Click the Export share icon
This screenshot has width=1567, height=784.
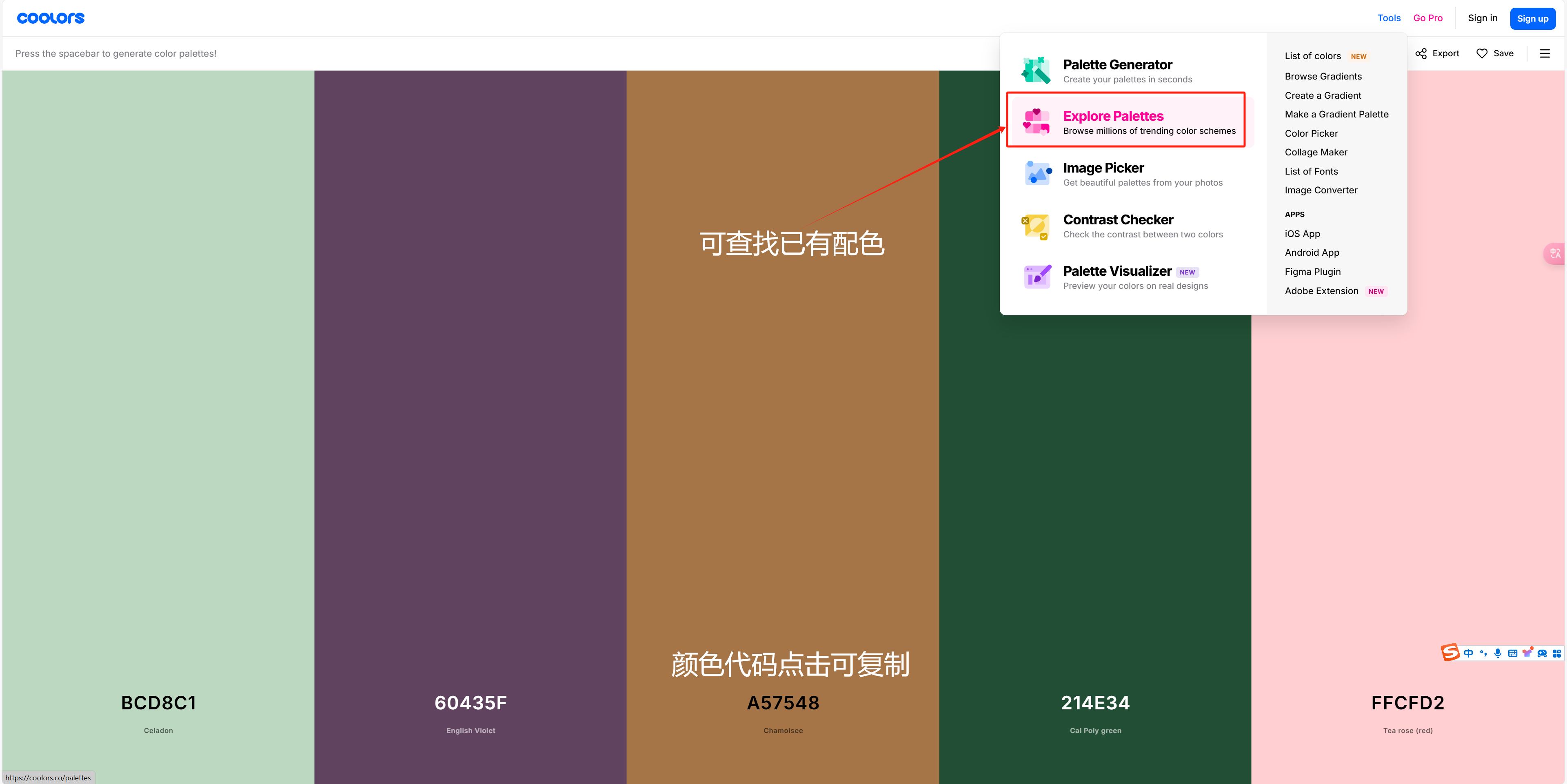(x=1421, y=53)
